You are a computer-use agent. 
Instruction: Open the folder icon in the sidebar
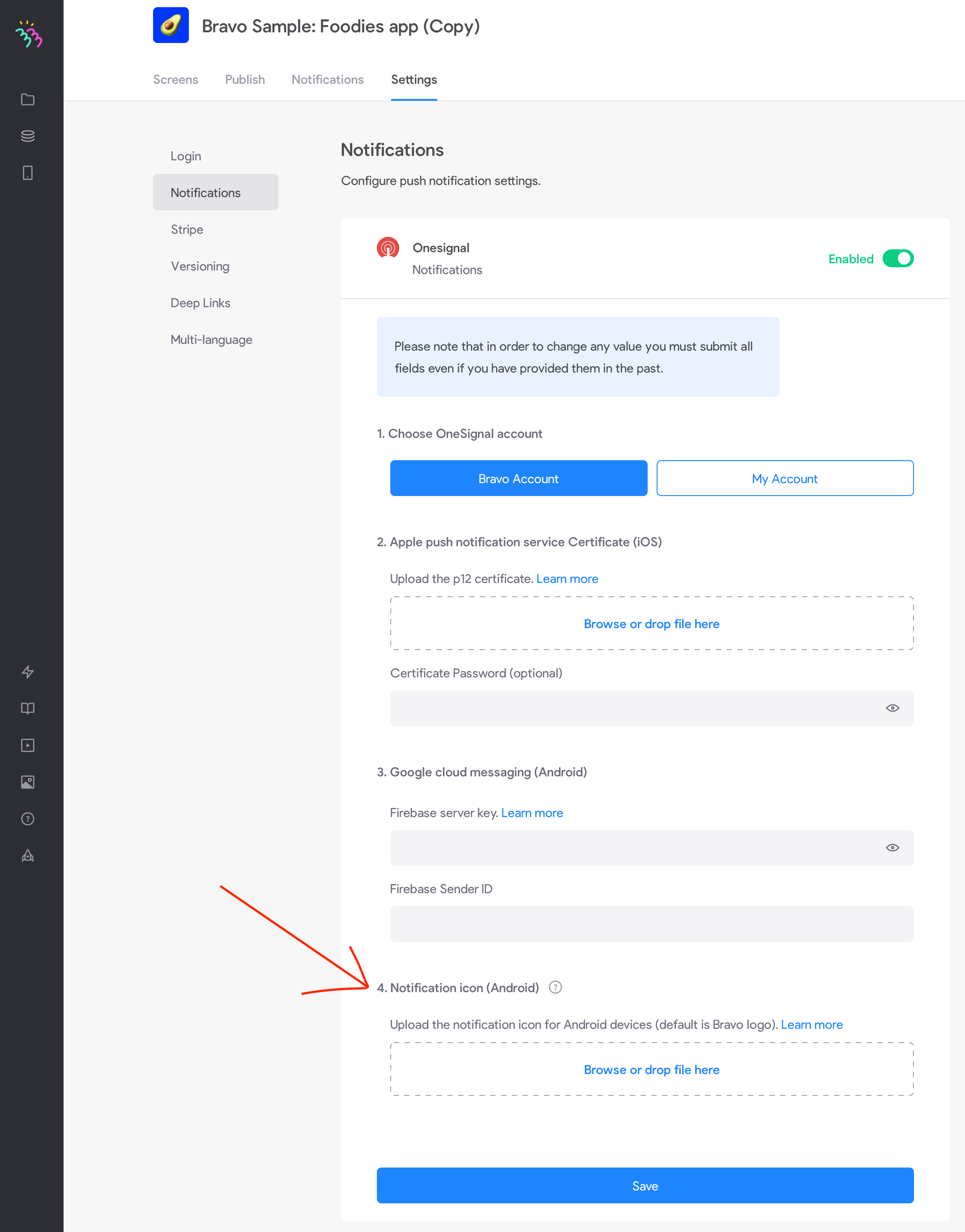point(28,99)
